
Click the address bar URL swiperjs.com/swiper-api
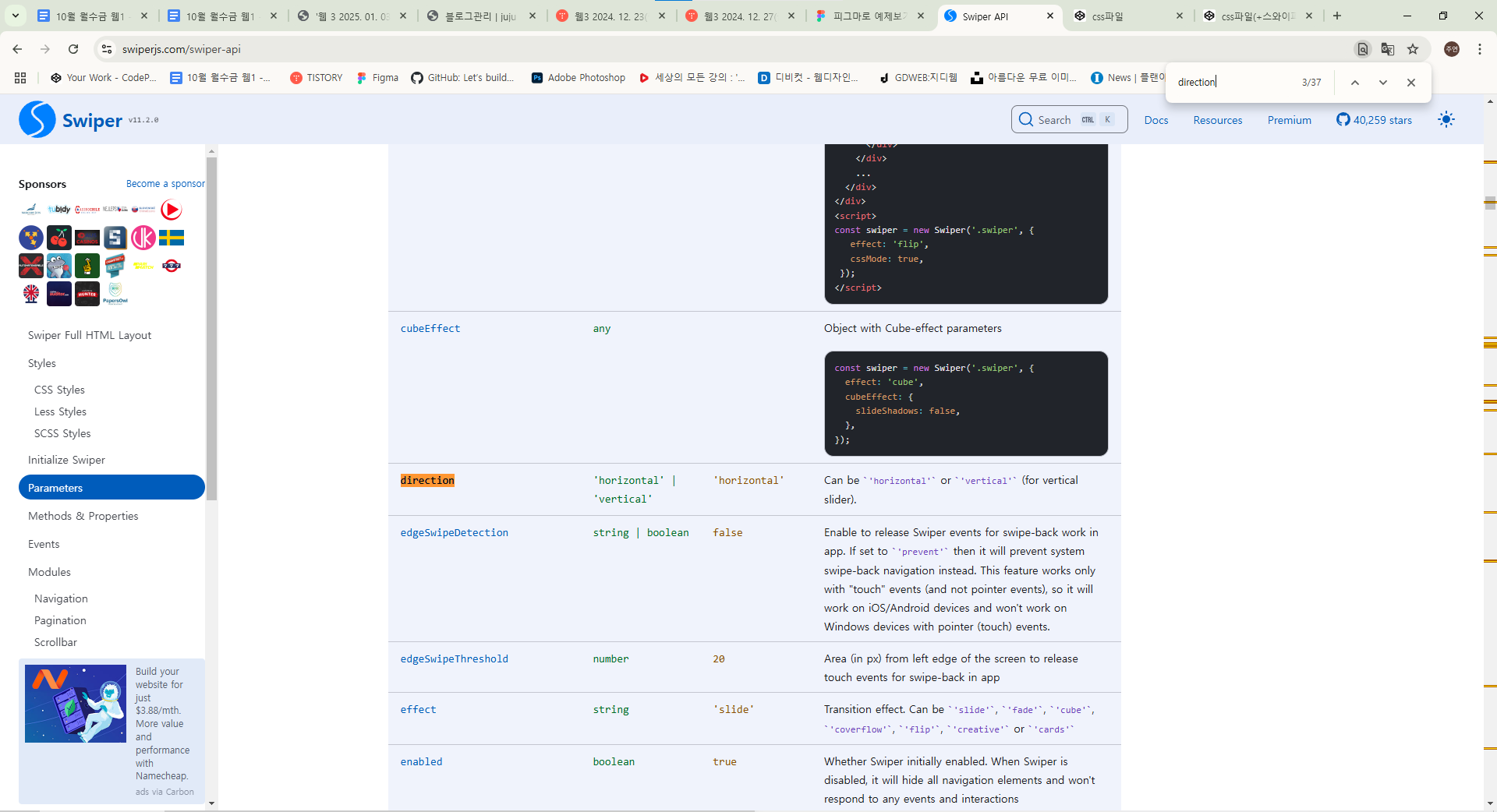[182, 49]
